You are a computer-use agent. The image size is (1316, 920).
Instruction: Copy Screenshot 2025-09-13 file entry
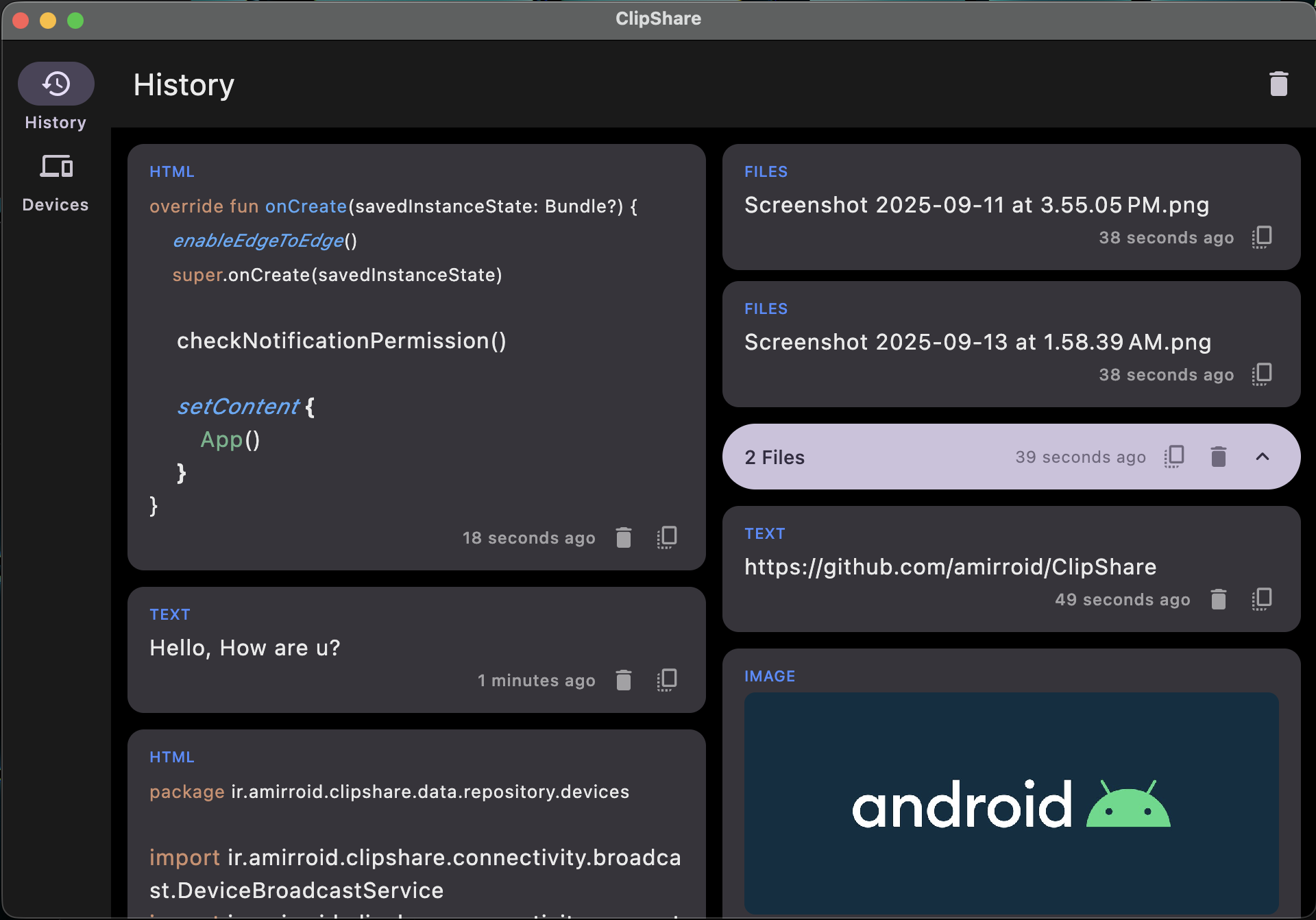point(1262,374)
